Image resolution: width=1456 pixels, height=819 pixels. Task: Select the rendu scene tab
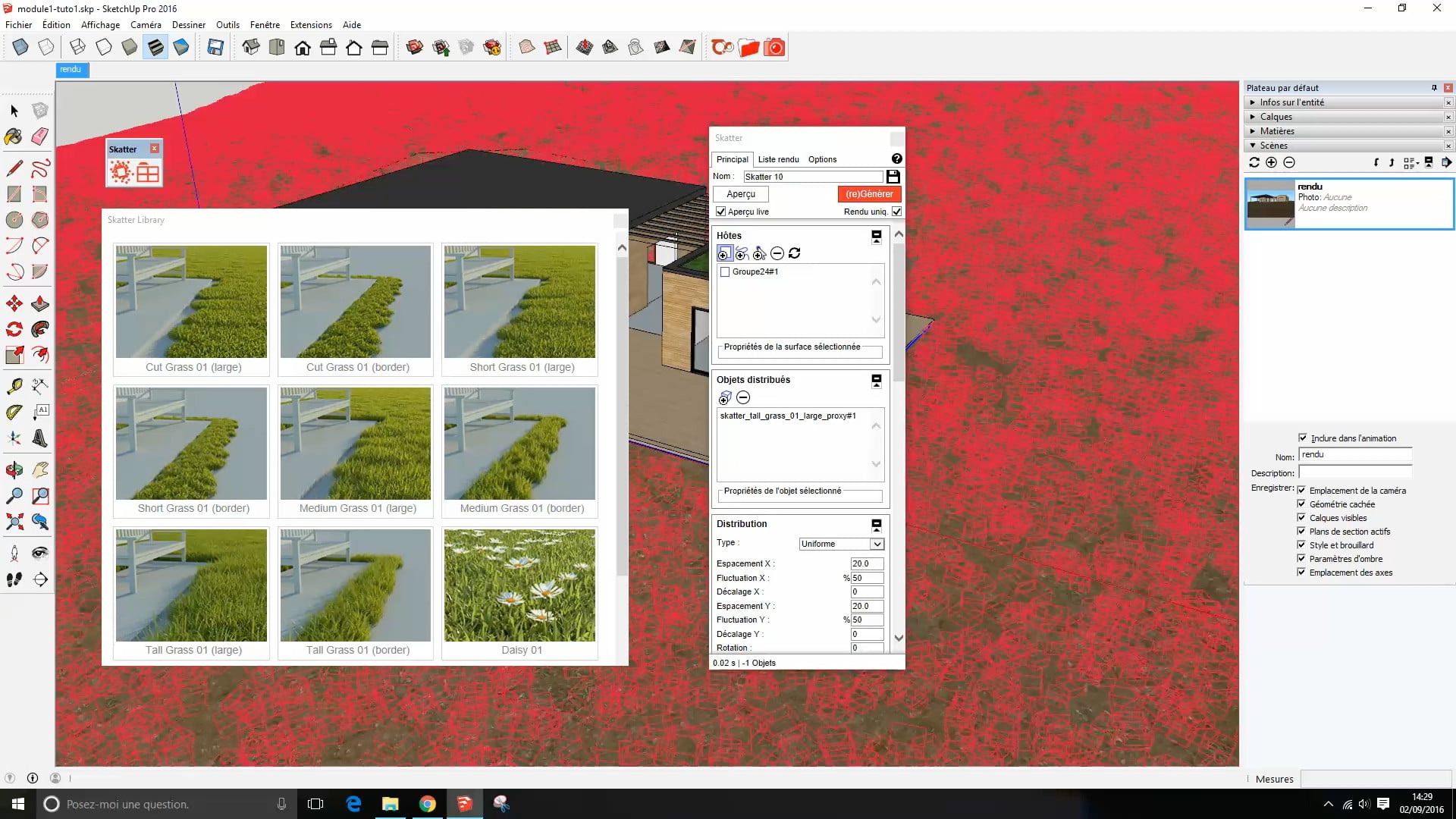coord(71,70)
